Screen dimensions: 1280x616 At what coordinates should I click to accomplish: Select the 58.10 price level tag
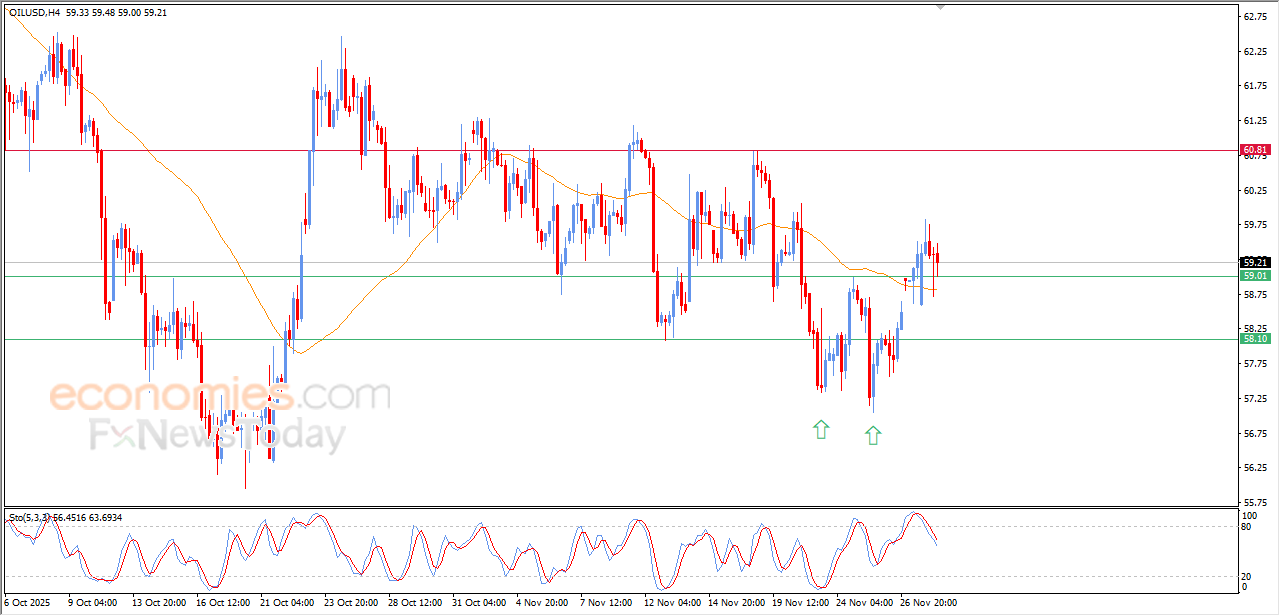tap(1255, 339)
